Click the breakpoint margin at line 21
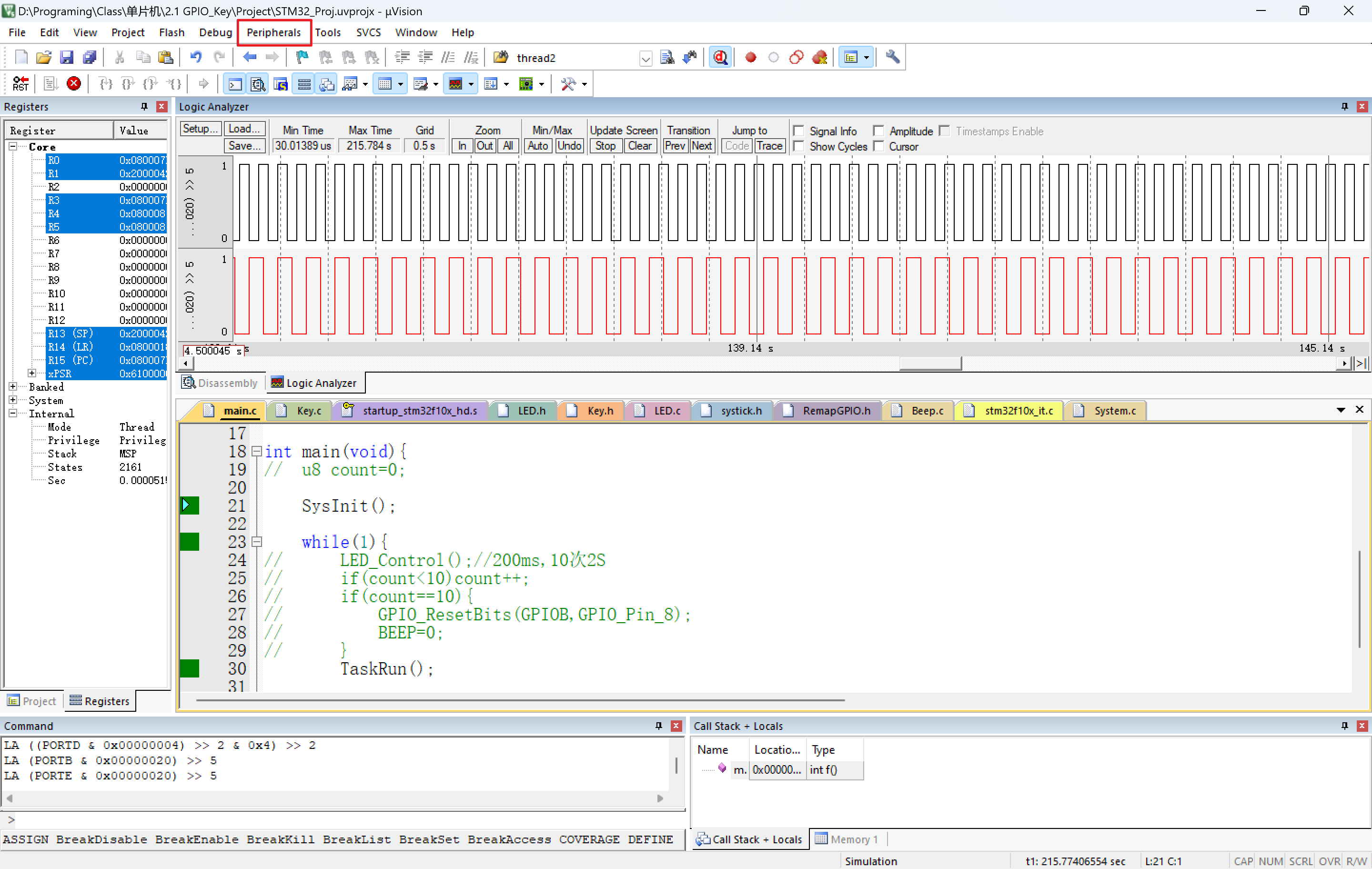The image size is (1372, 869). 190,505
